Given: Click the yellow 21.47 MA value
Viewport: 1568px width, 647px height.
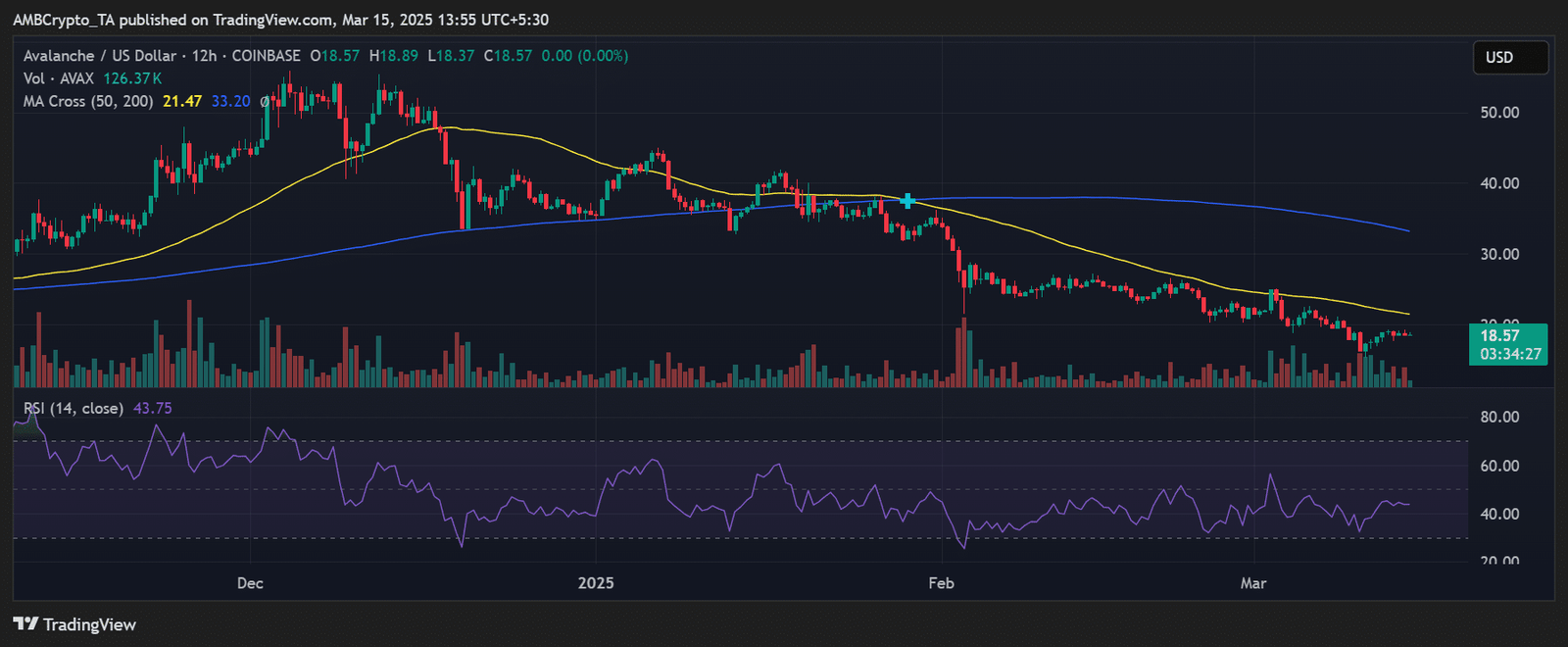Looking at the screenshot, I should (x=182, y=101).
